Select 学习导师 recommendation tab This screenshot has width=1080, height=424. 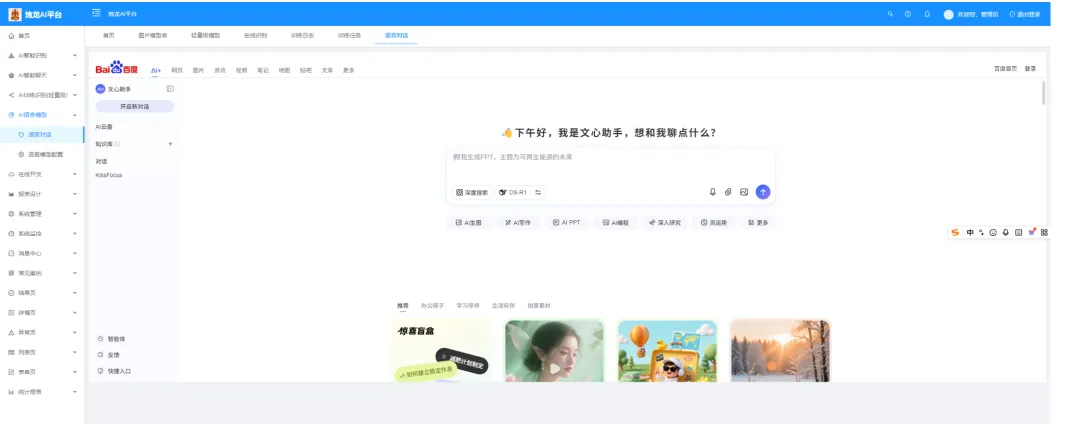[x=468, y=306]
